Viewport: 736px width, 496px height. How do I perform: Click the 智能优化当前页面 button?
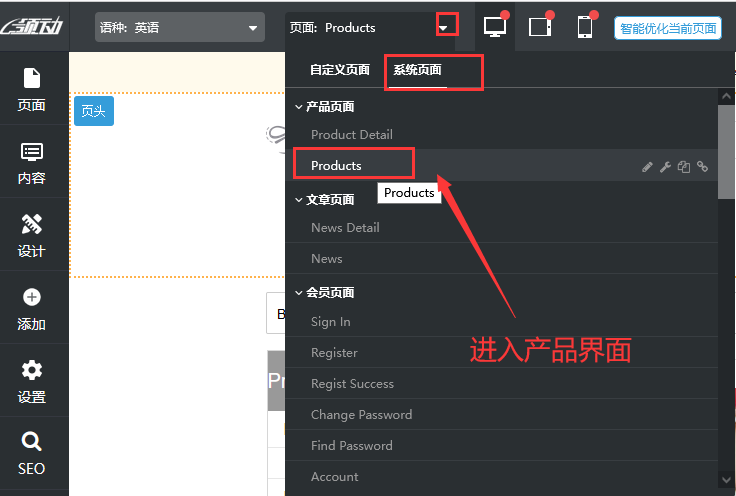point(667,28)
